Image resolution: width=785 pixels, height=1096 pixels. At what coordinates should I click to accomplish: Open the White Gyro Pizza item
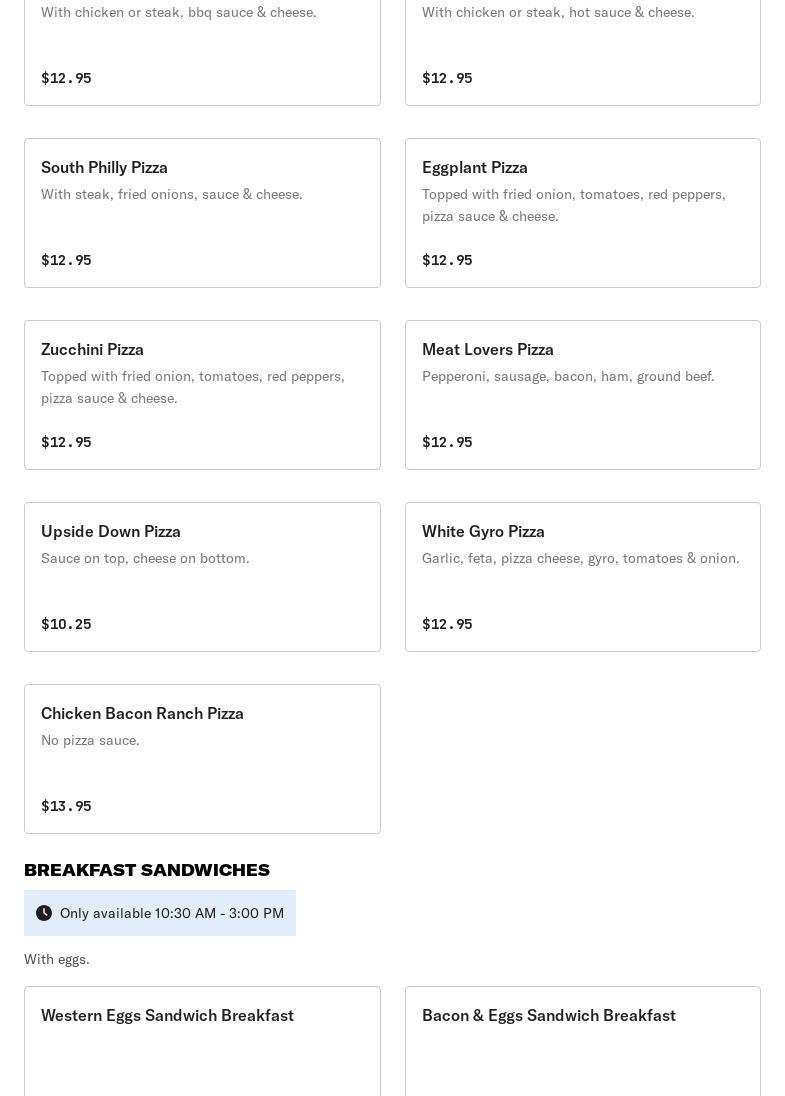tap(583, 577)
